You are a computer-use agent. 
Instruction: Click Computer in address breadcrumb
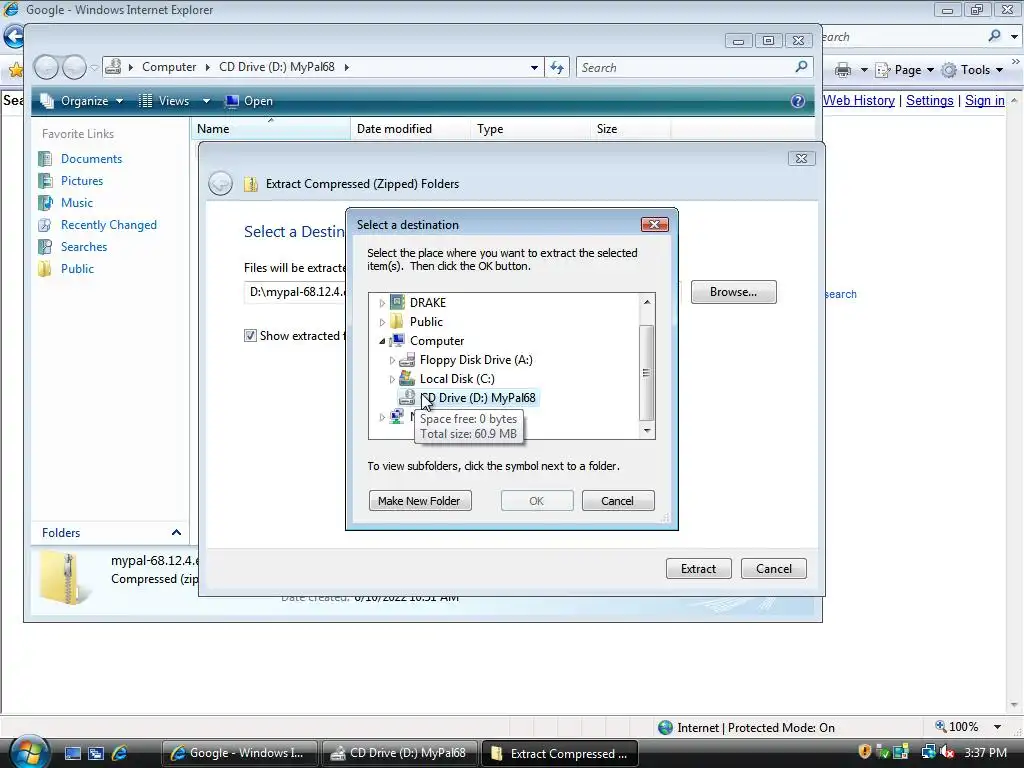(x=169, y=67)
